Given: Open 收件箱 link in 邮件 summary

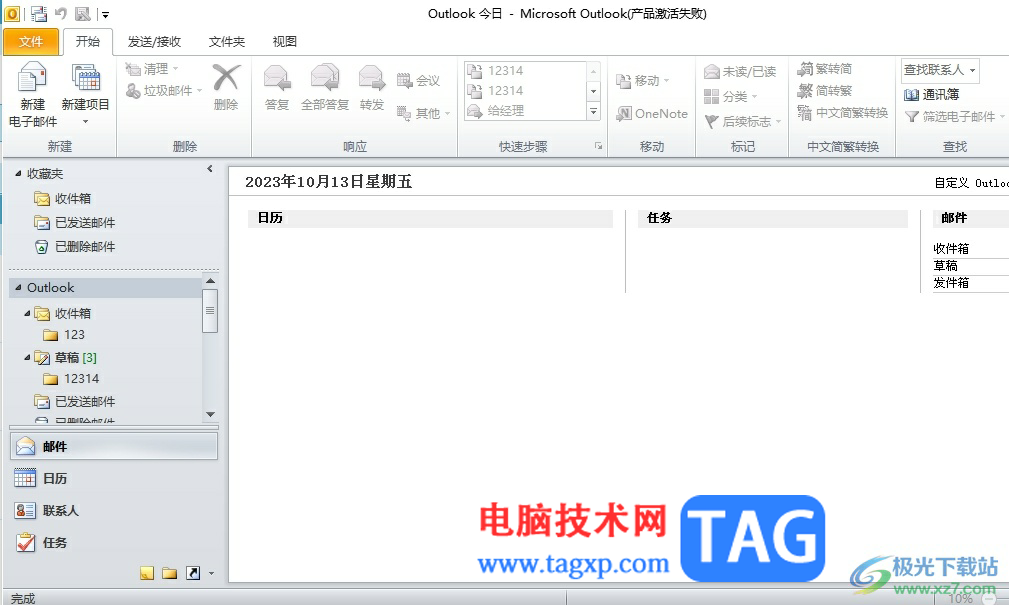Looking at the screenshot, I should click(951, 248).
